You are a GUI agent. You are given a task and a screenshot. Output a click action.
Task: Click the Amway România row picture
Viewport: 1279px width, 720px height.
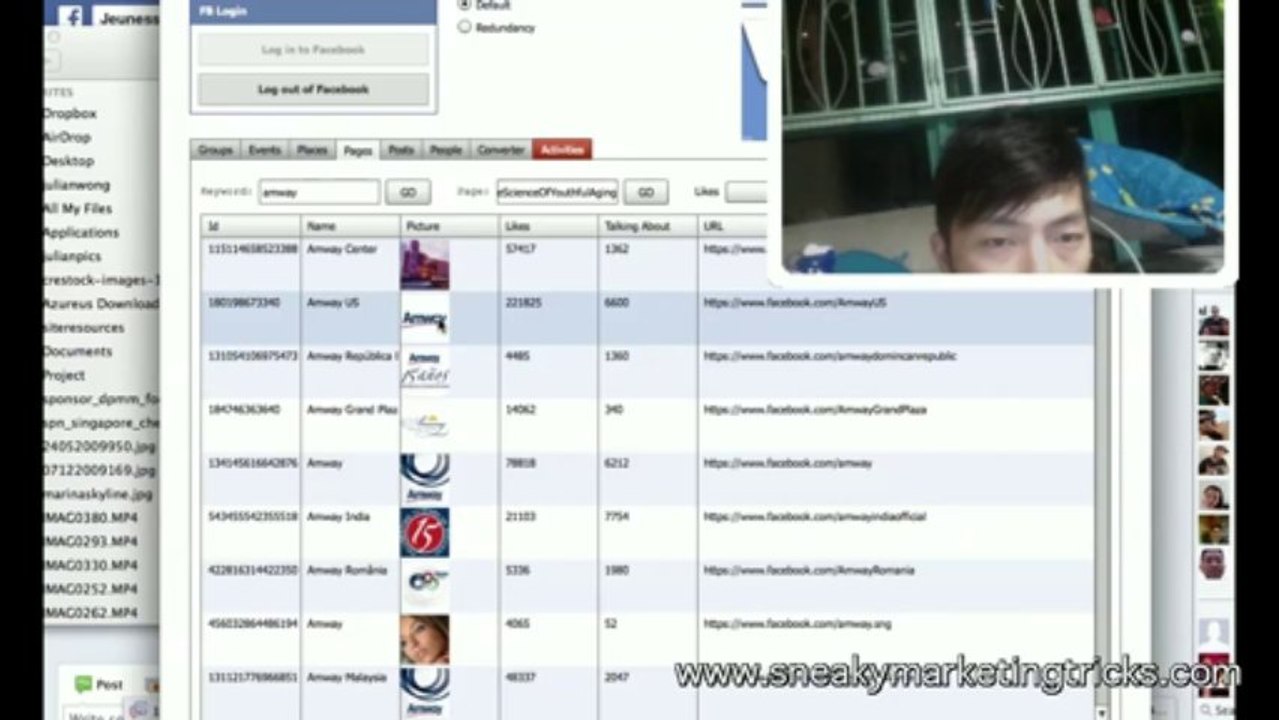[425, 586]
